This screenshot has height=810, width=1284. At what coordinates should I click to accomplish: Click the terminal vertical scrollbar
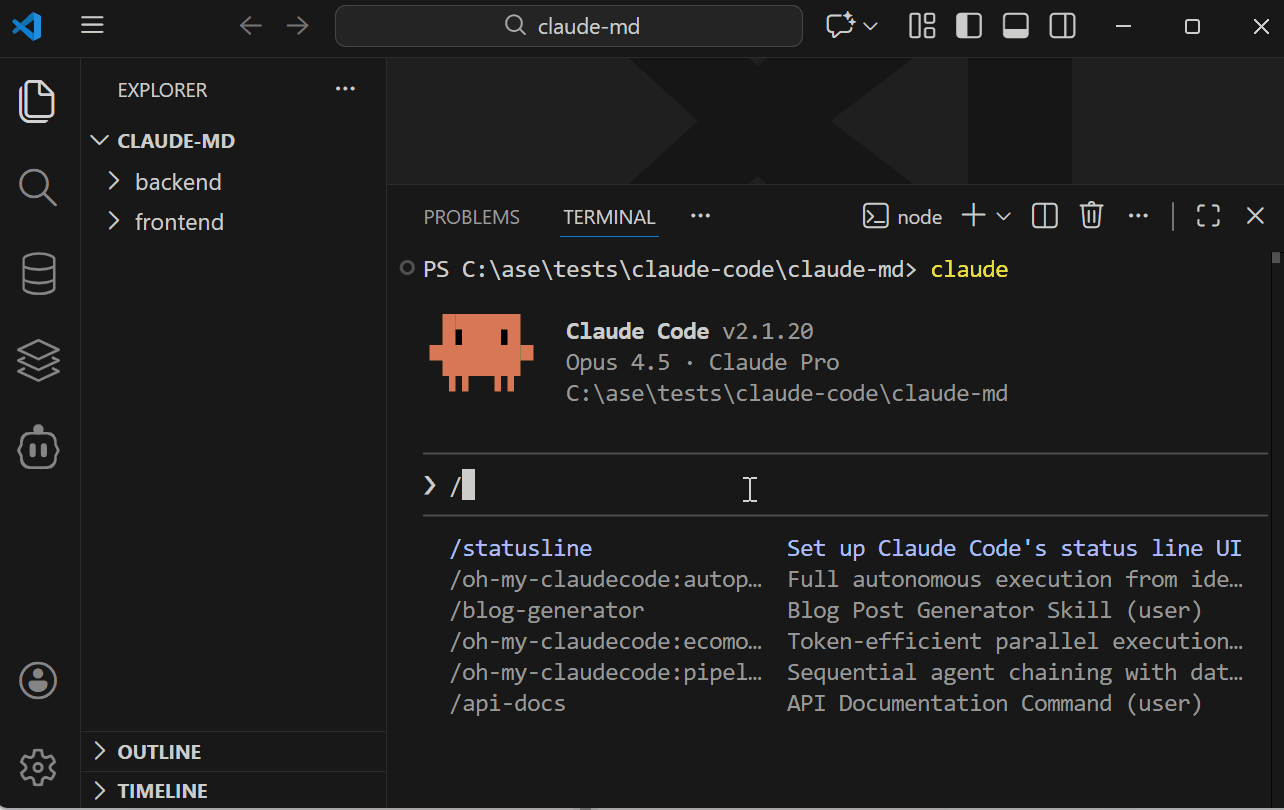coord(1275,256)
